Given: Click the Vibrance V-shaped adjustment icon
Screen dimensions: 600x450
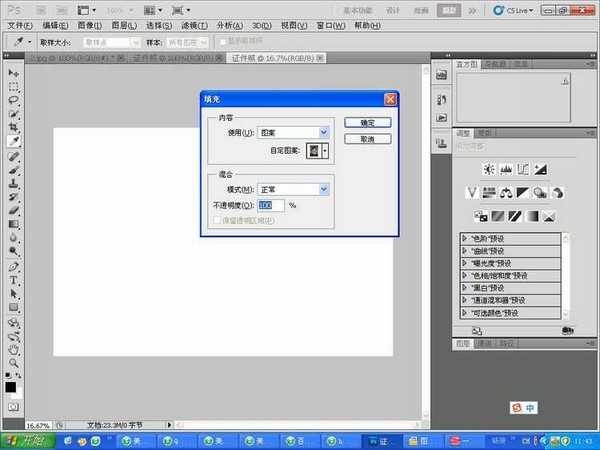Looking at the screenshot, I should (472, 192).
